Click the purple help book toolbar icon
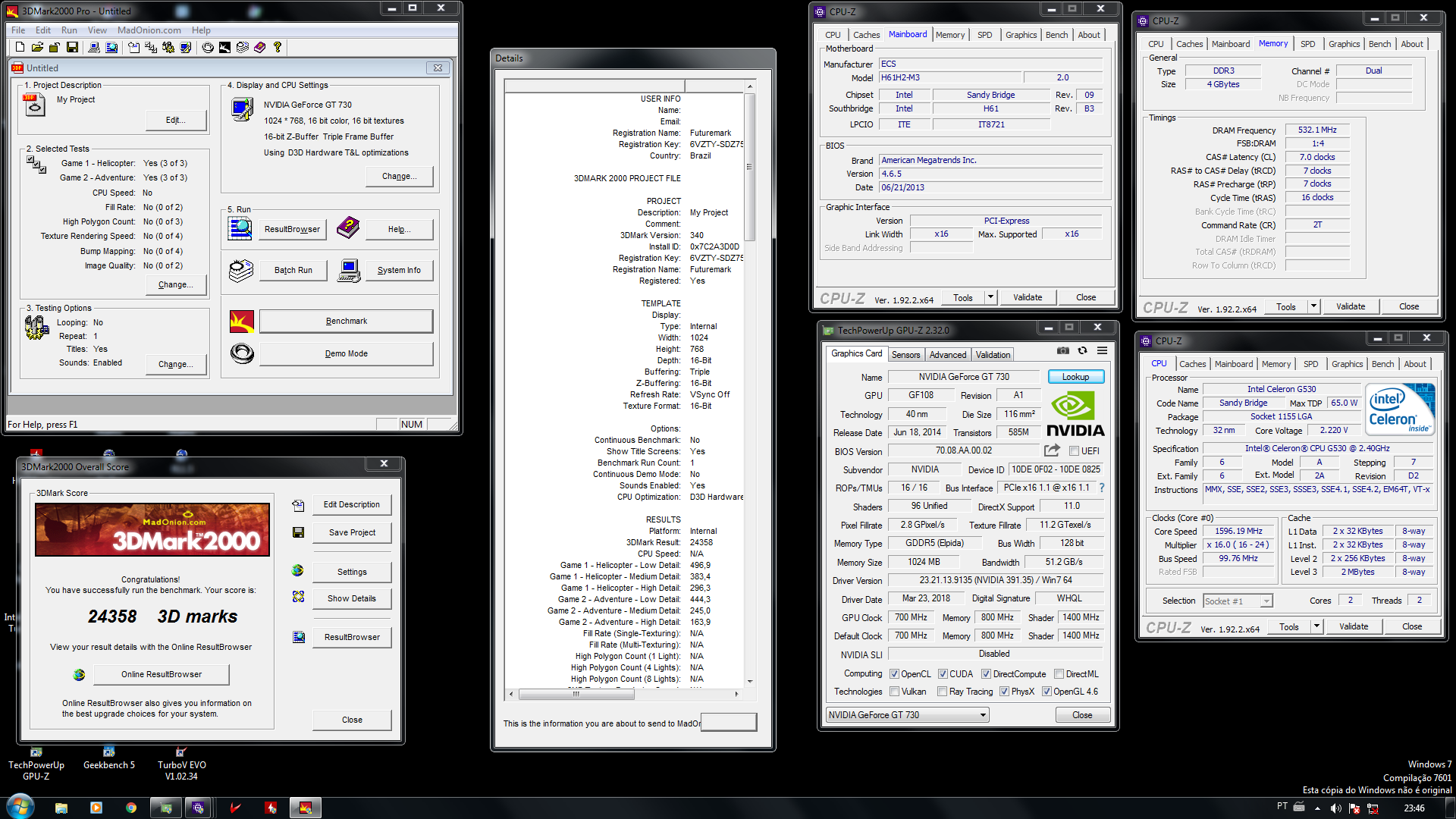The height and width of the screenshot is (819, 1456). tap(260, 47)
